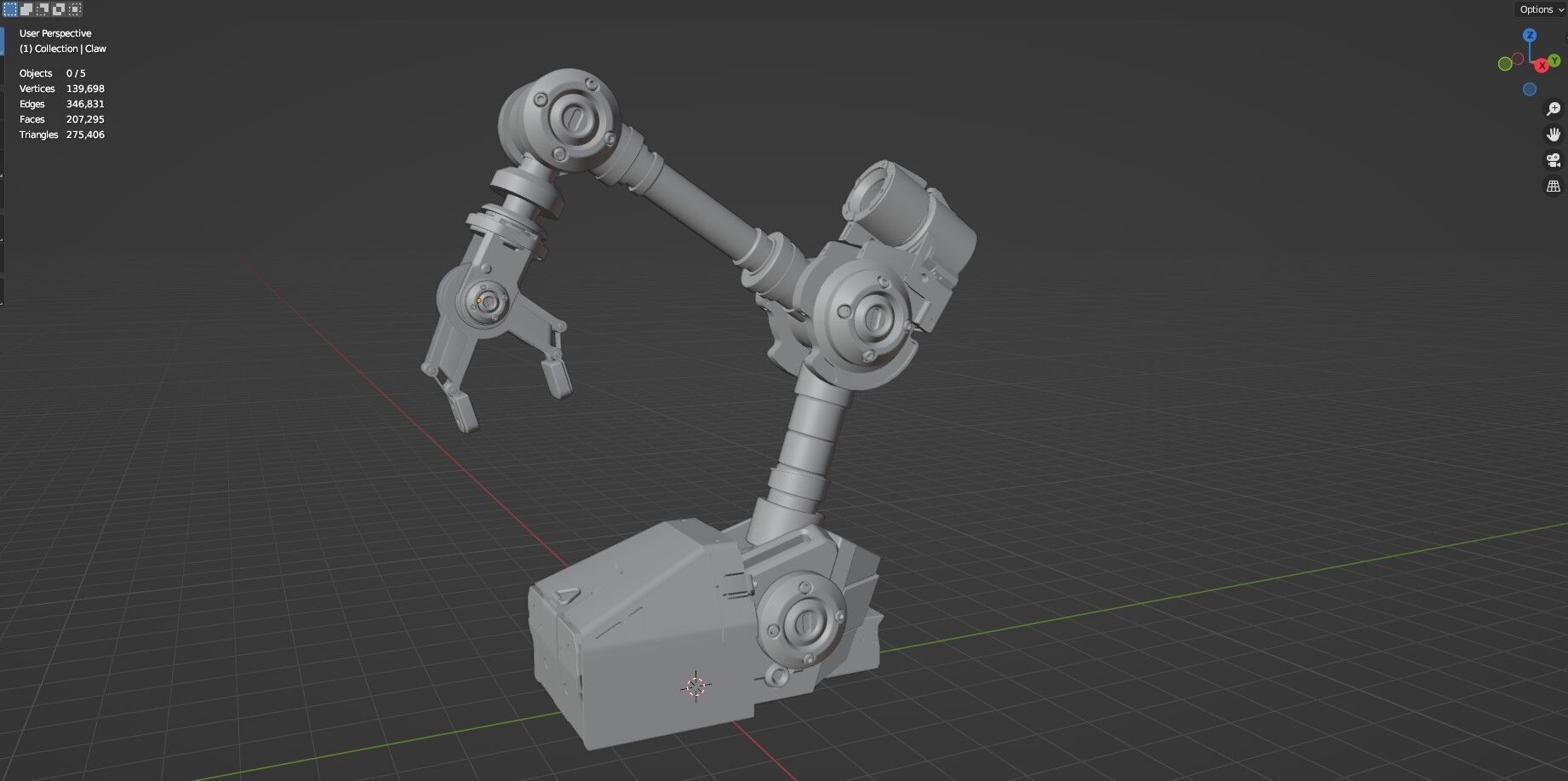Click the Zoom view magnifier icon
Viewport: 1568px width, 781px height.
(x=1554, y=109)
